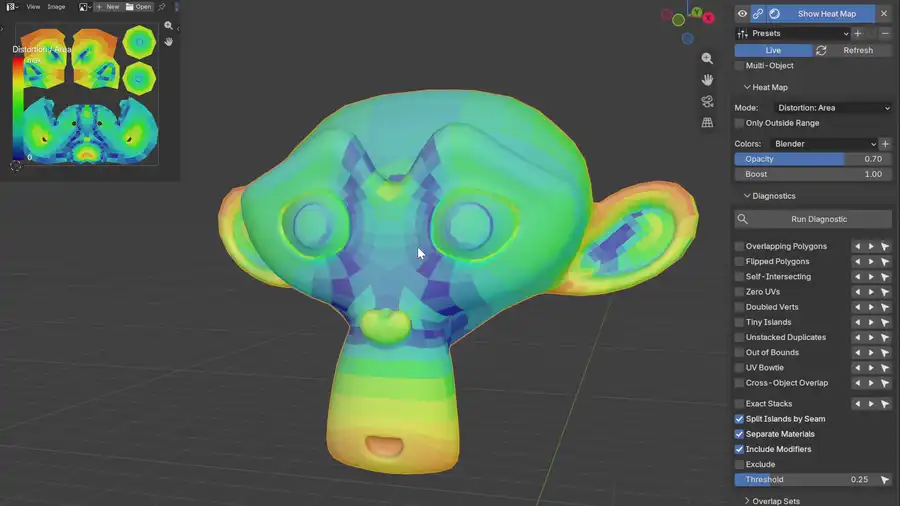
Task: Select previous Overlapping Polygons result arrow
Action: coord(858,246)
